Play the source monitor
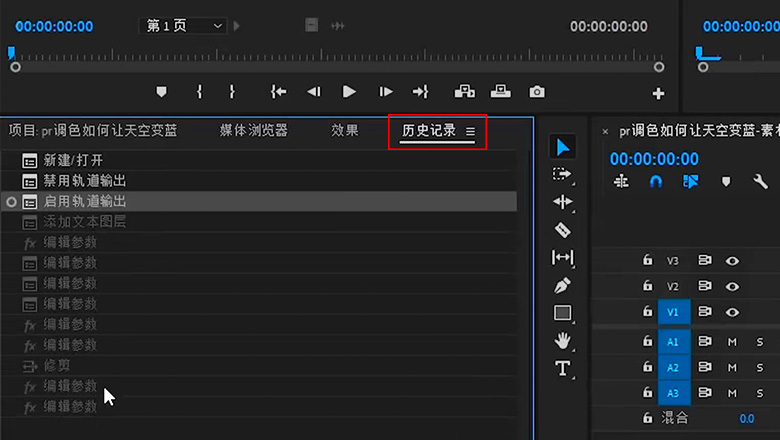 pos(349,91)
